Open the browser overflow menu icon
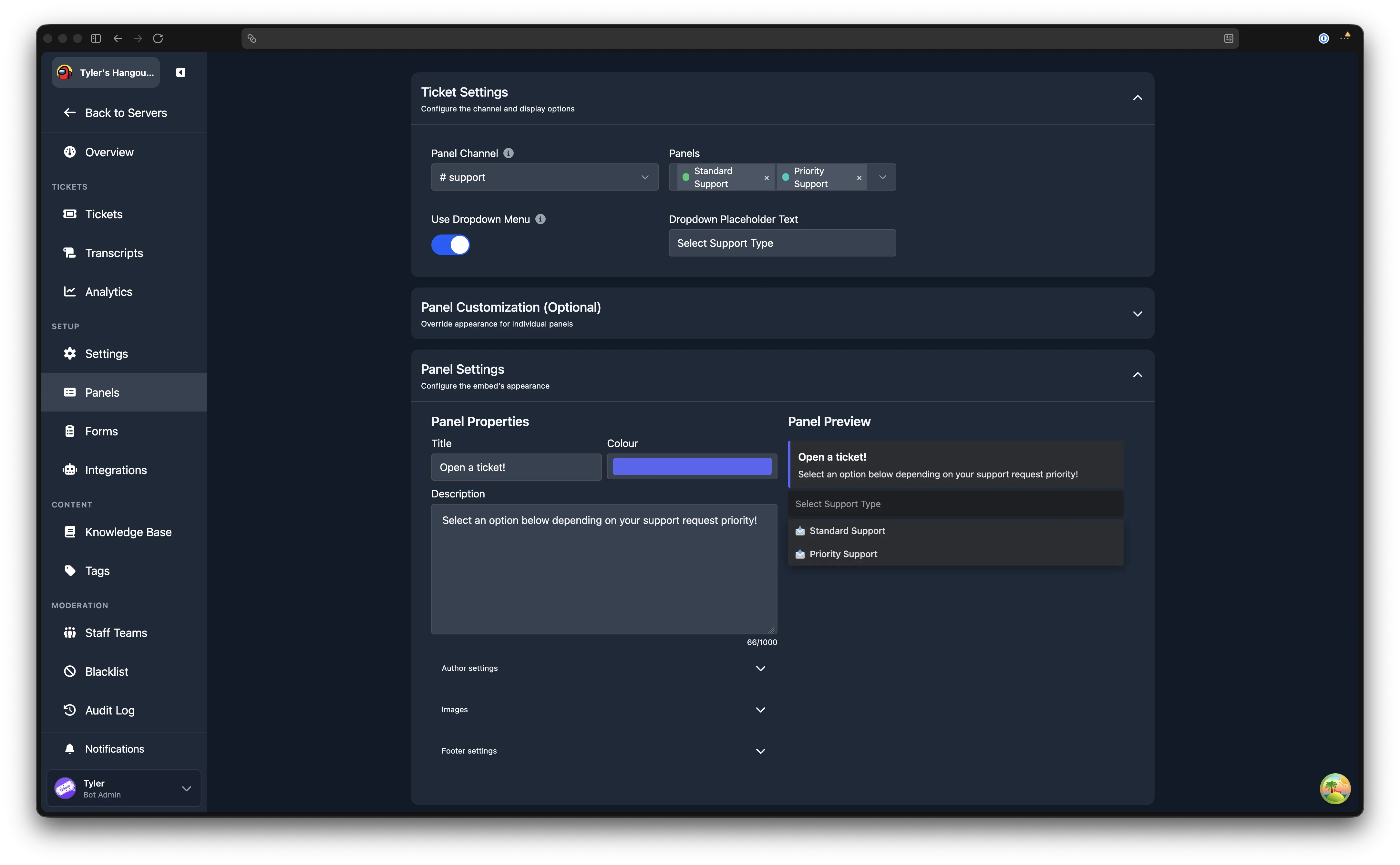 click(1346, 36)
